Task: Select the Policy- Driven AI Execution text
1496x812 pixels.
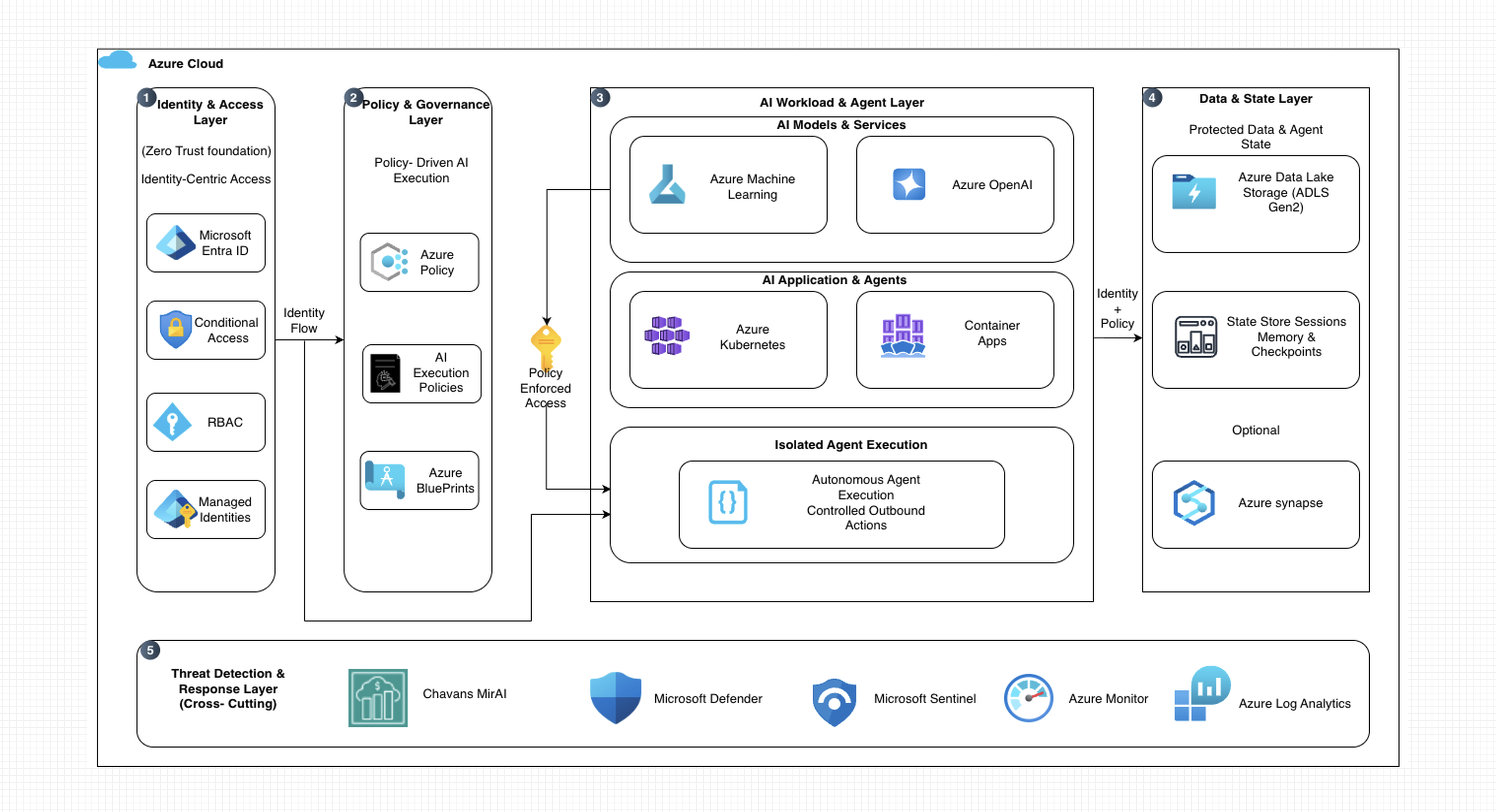Action: [421, 170]
